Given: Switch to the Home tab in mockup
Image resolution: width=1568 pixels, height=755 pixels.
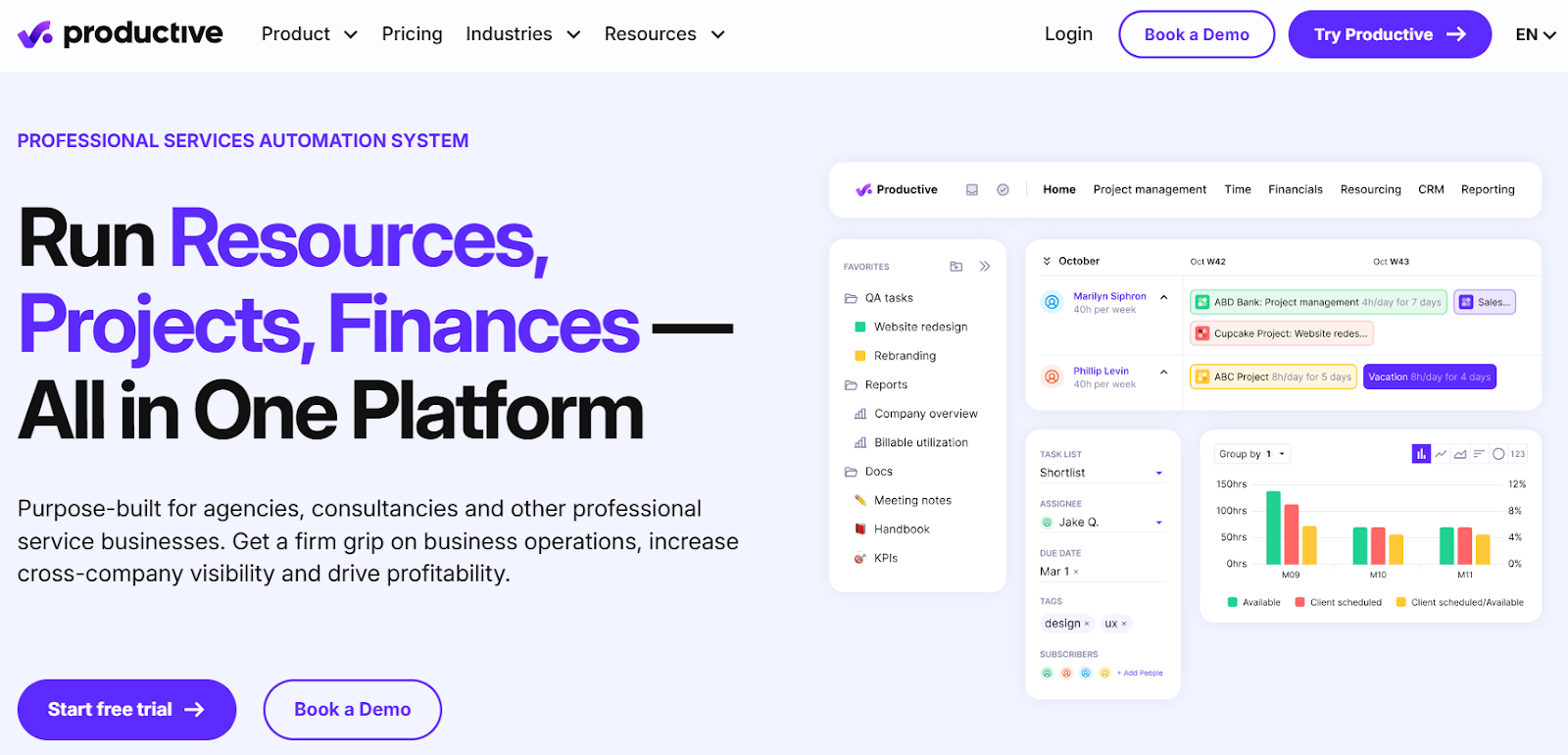Looking at the screenshot, I should pos(1059,190).
